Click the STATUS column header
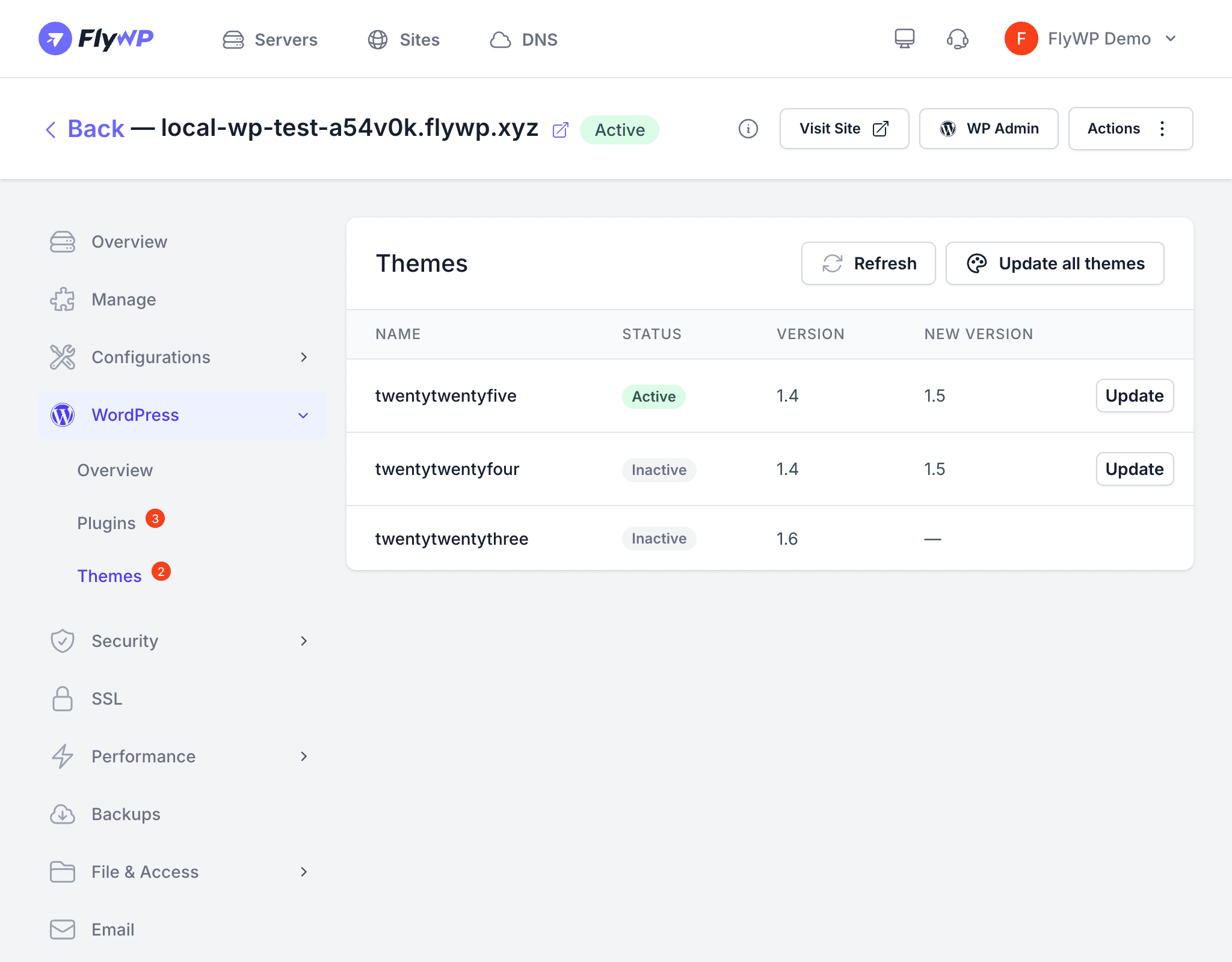The image size is (1232, 962). coord(652,334)
